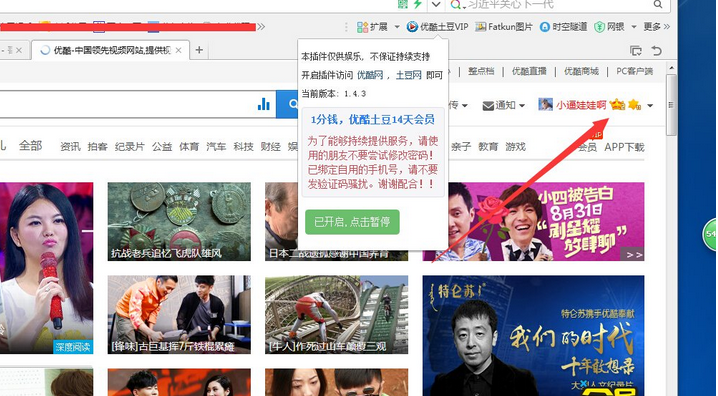Open the 古巨基挥7斤铁棍累瘫 video thumbnail
The image size is (718, 396).
tap(179, 315)
